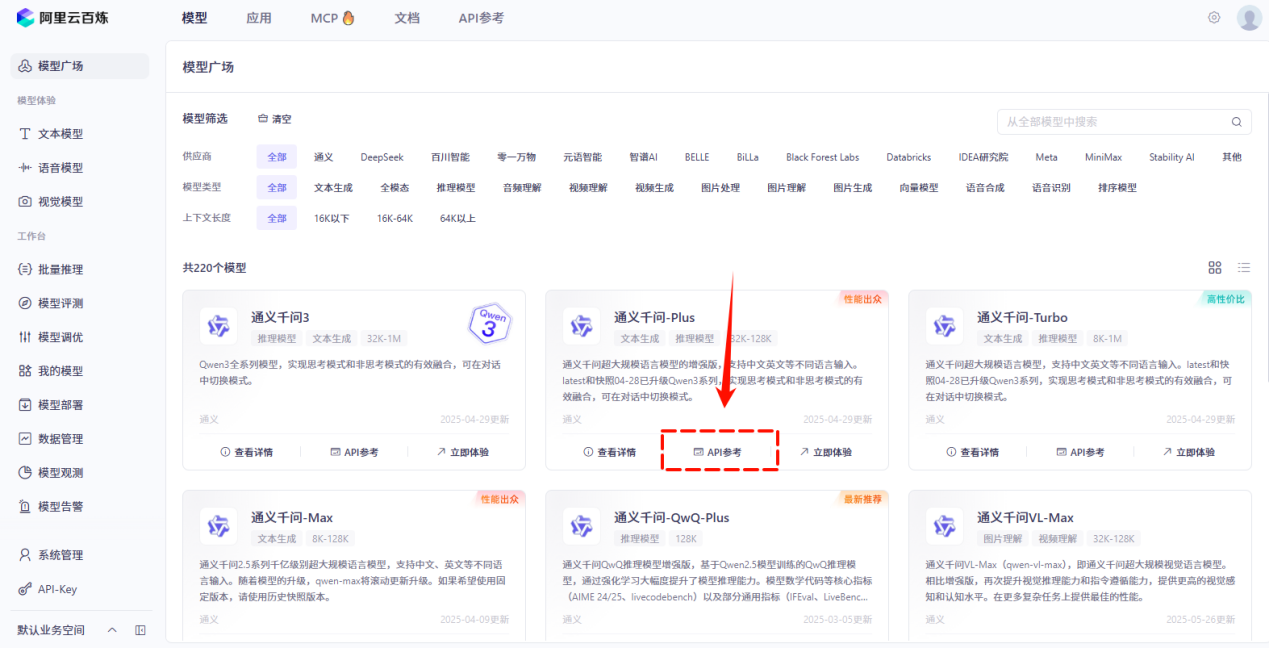Open 系统管理 in the sidebar
The height and width of the screenshot is (648, 1269).
(60, 555)
